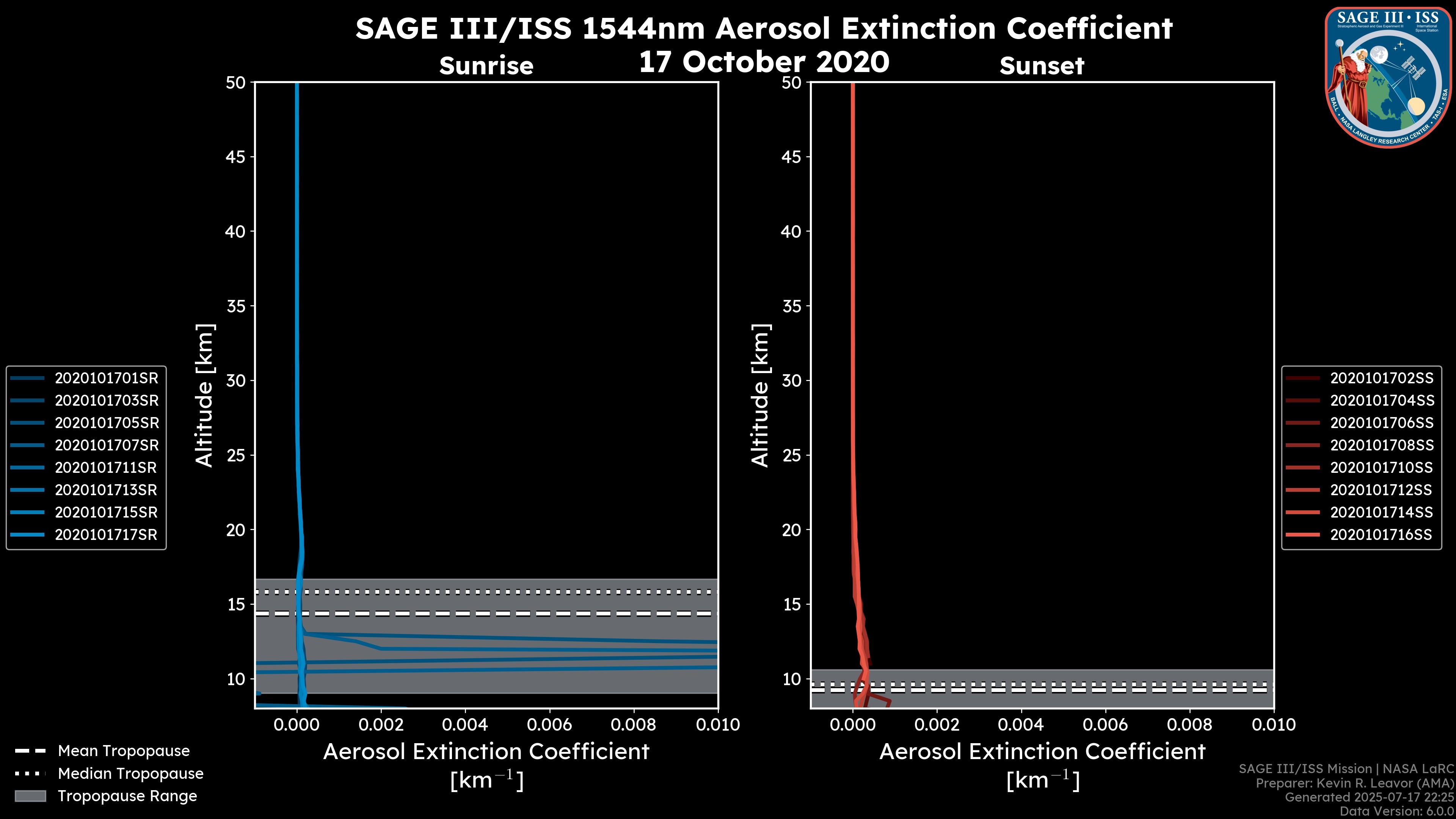The height and width of the screenshot is (819, 1456).
Task: Select the 2020101717SR legend entry
Action: coord(106,535)
